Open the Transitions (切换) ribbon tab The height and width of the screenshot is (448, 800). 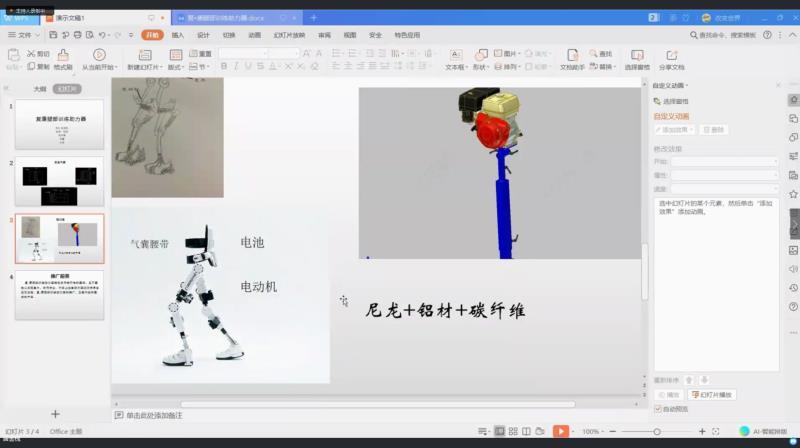pyautogui.click(x=229, y=35)
